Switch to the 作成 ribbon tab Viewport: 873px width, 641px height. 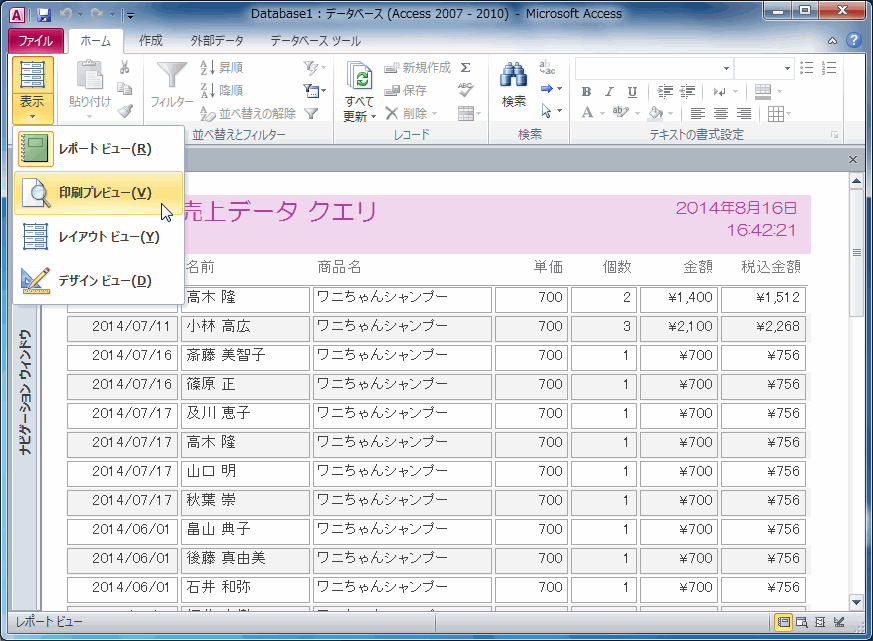[x=150, y=41]
